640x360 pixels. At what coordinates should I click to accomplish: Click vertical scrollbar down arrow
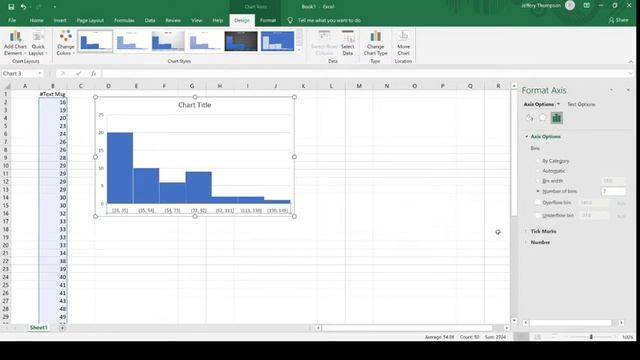514,321
